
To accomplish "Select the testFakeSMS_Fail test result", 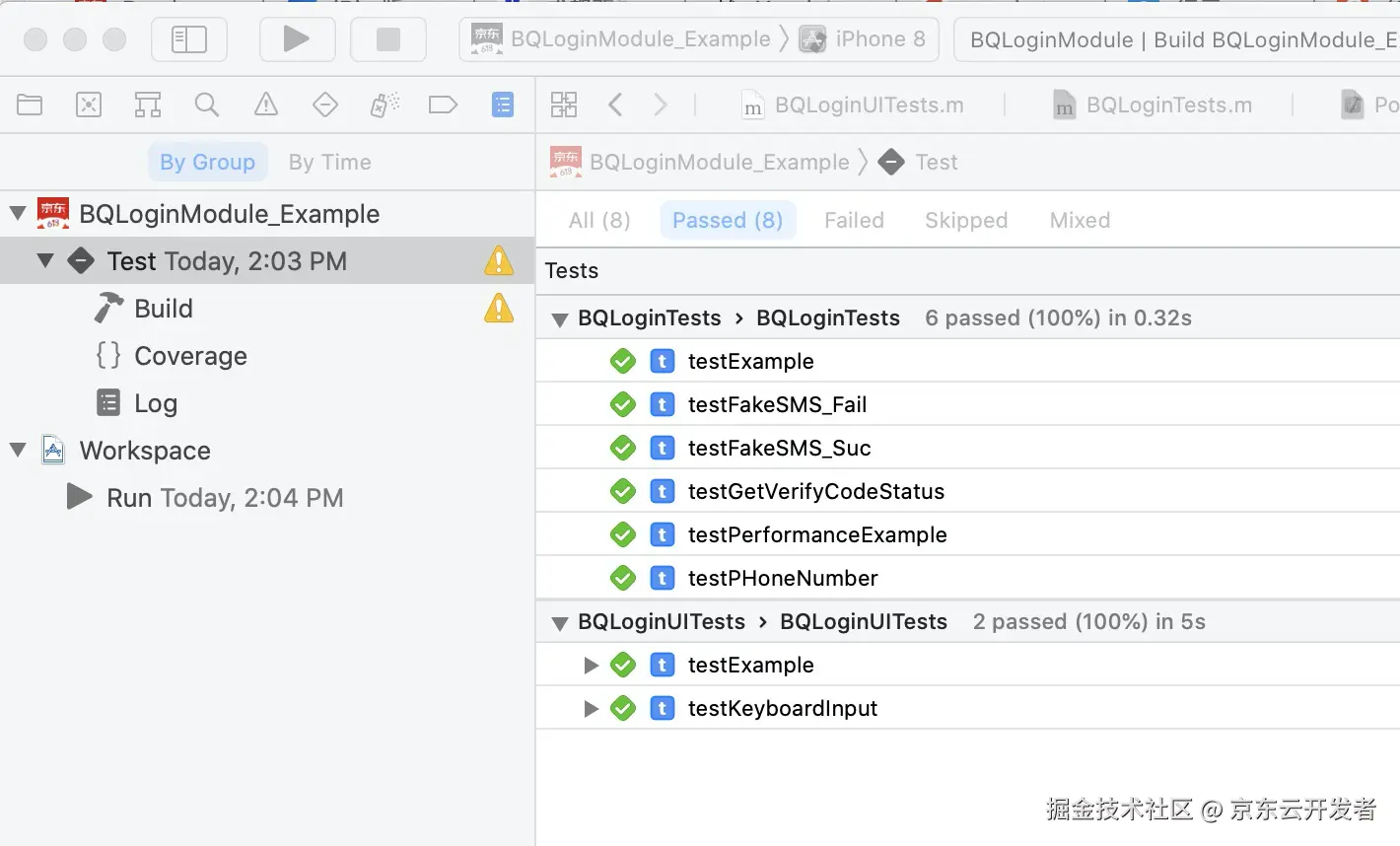I will coord(777,405).
